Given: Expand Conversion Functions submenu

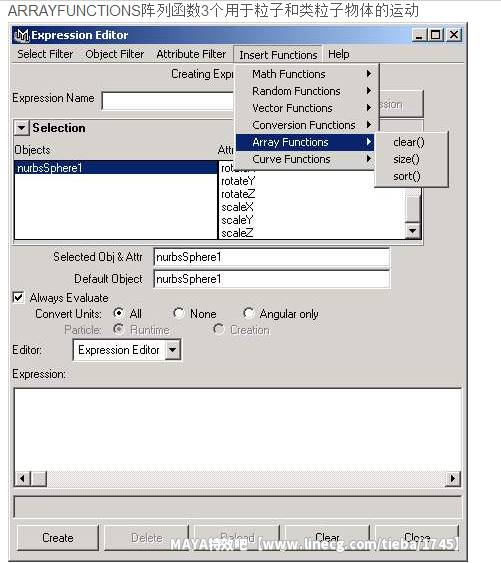Looking at the screenshot, I should 305,125.
